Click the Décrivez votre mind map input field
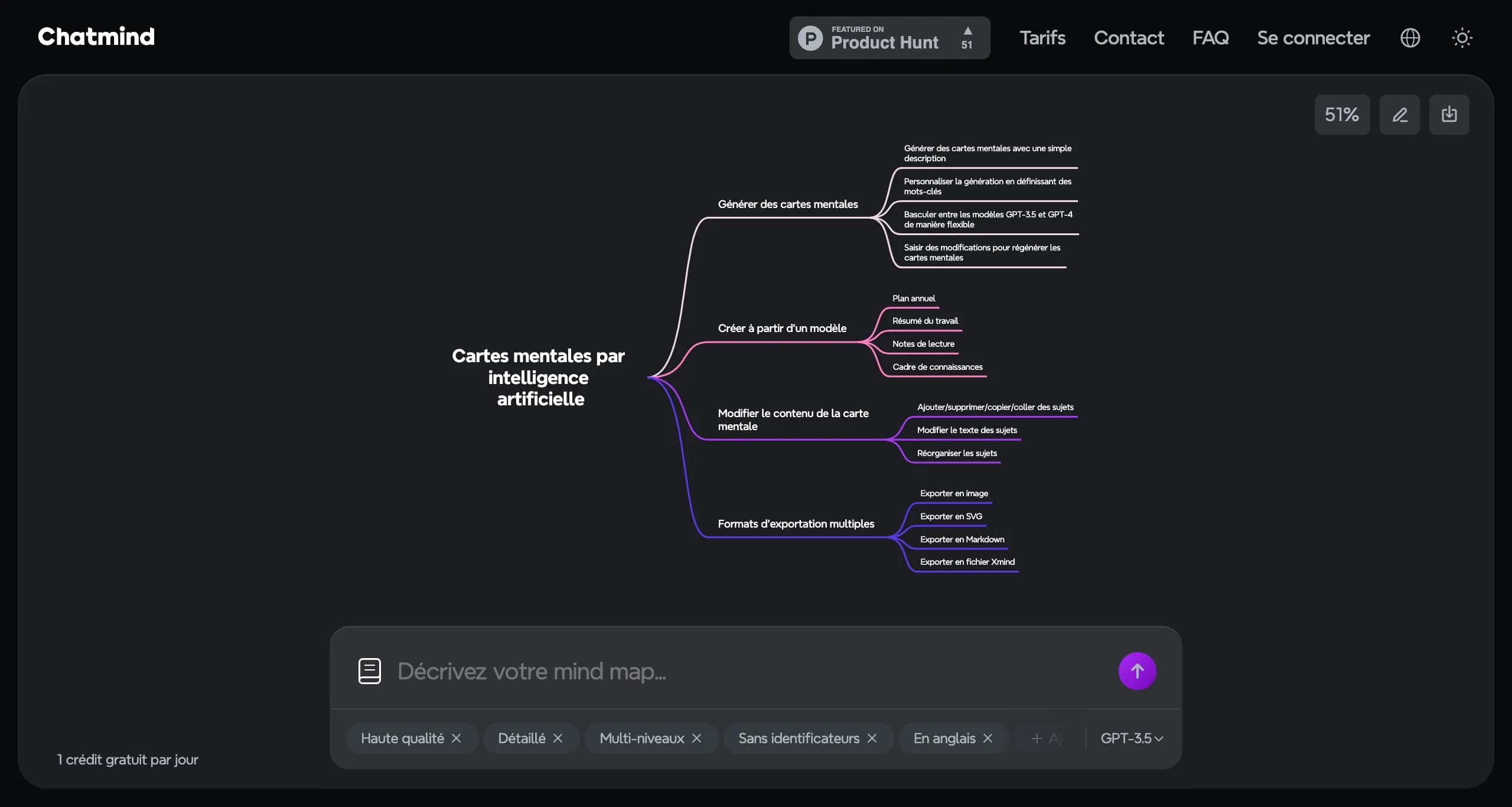1512x807 pixels. coord(650,671)
